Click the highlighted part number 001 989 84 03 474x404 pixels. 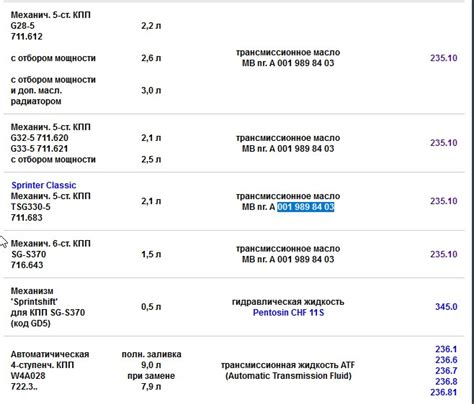click(x=306, y=207)
